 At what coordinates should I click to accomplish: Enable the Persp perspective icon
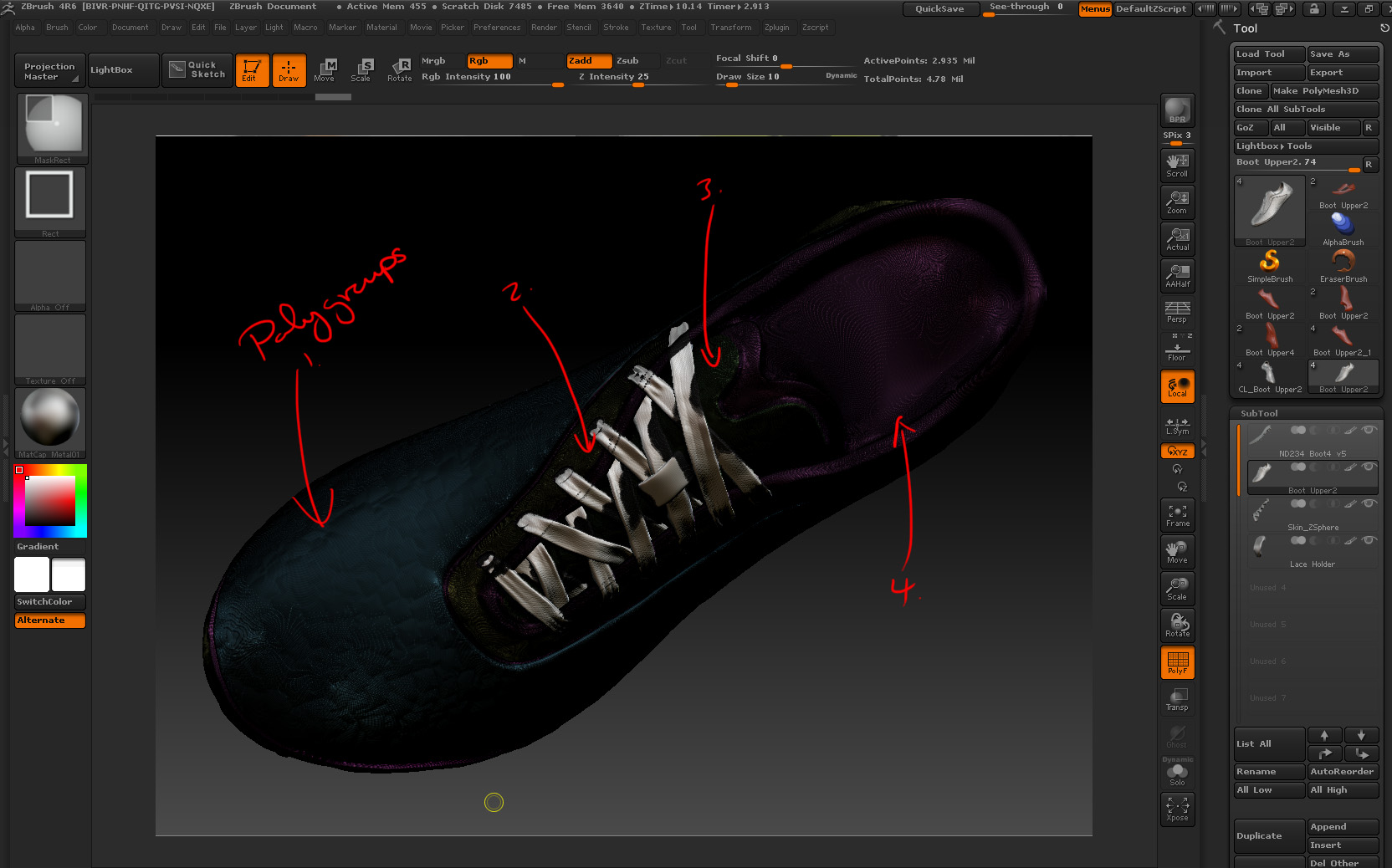[x=1177, y=312]
